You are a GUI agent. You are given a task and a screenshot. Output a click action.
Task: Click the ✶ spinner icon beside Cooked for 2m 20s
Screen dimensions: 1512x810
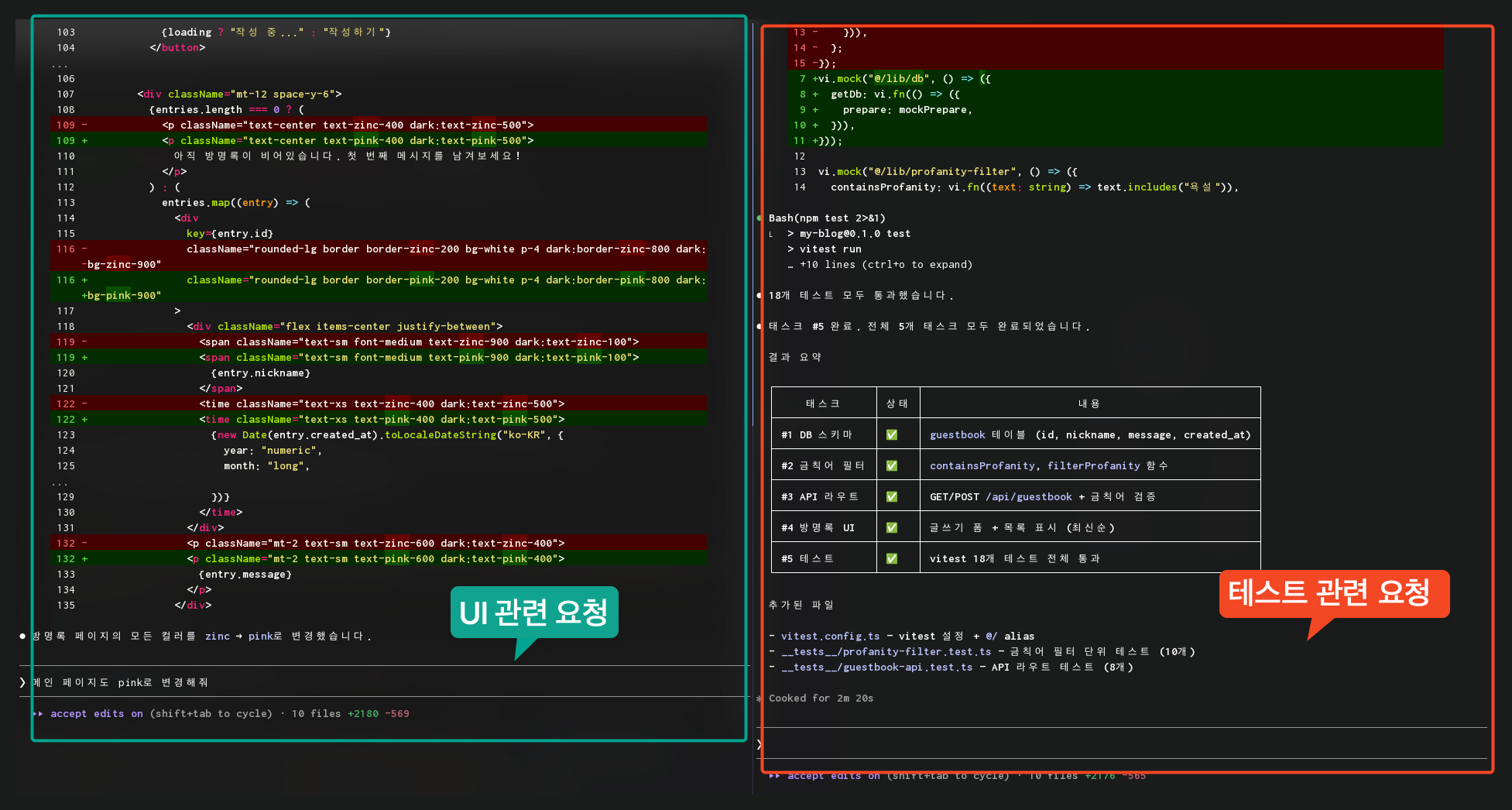tap(759, 698)
